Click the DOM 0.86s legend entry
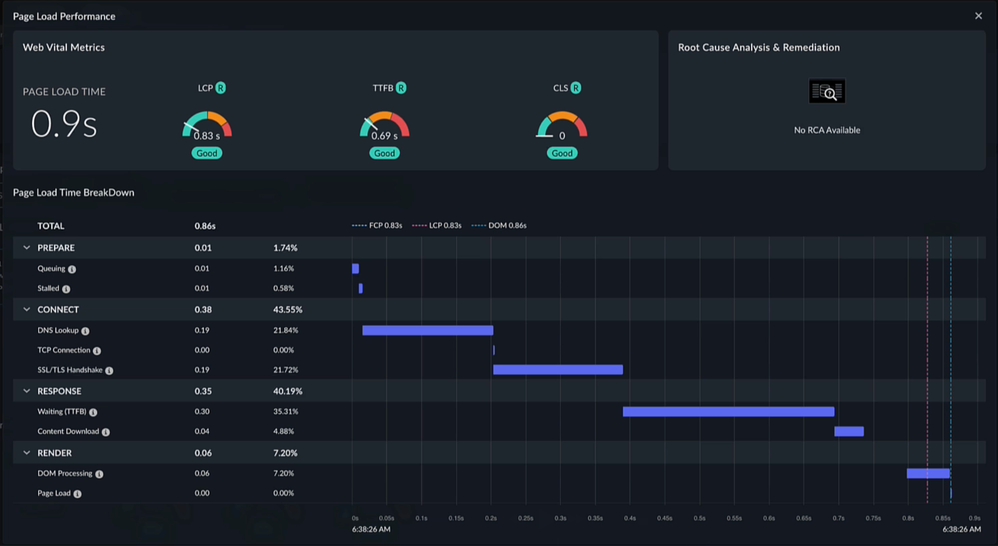 [499, 225]
